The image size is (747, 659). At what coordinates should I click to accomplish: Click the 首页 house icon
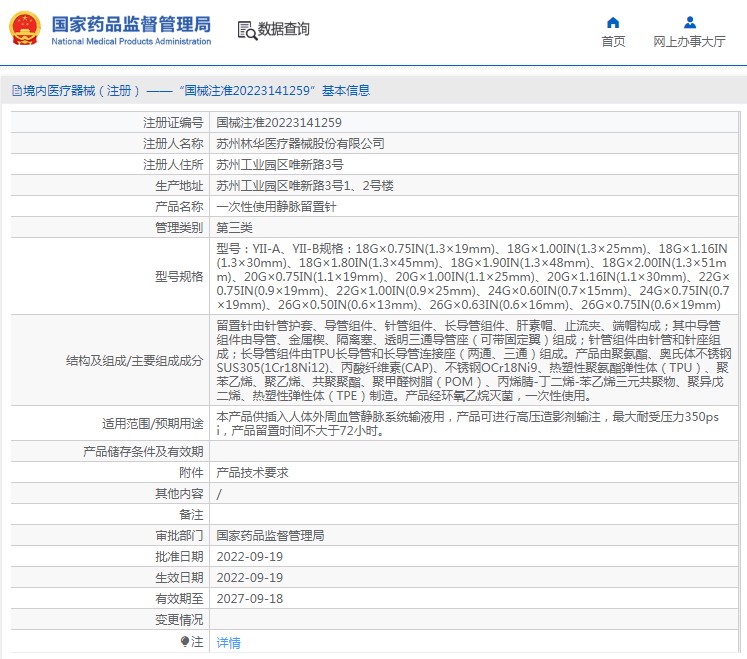[613, 22]
